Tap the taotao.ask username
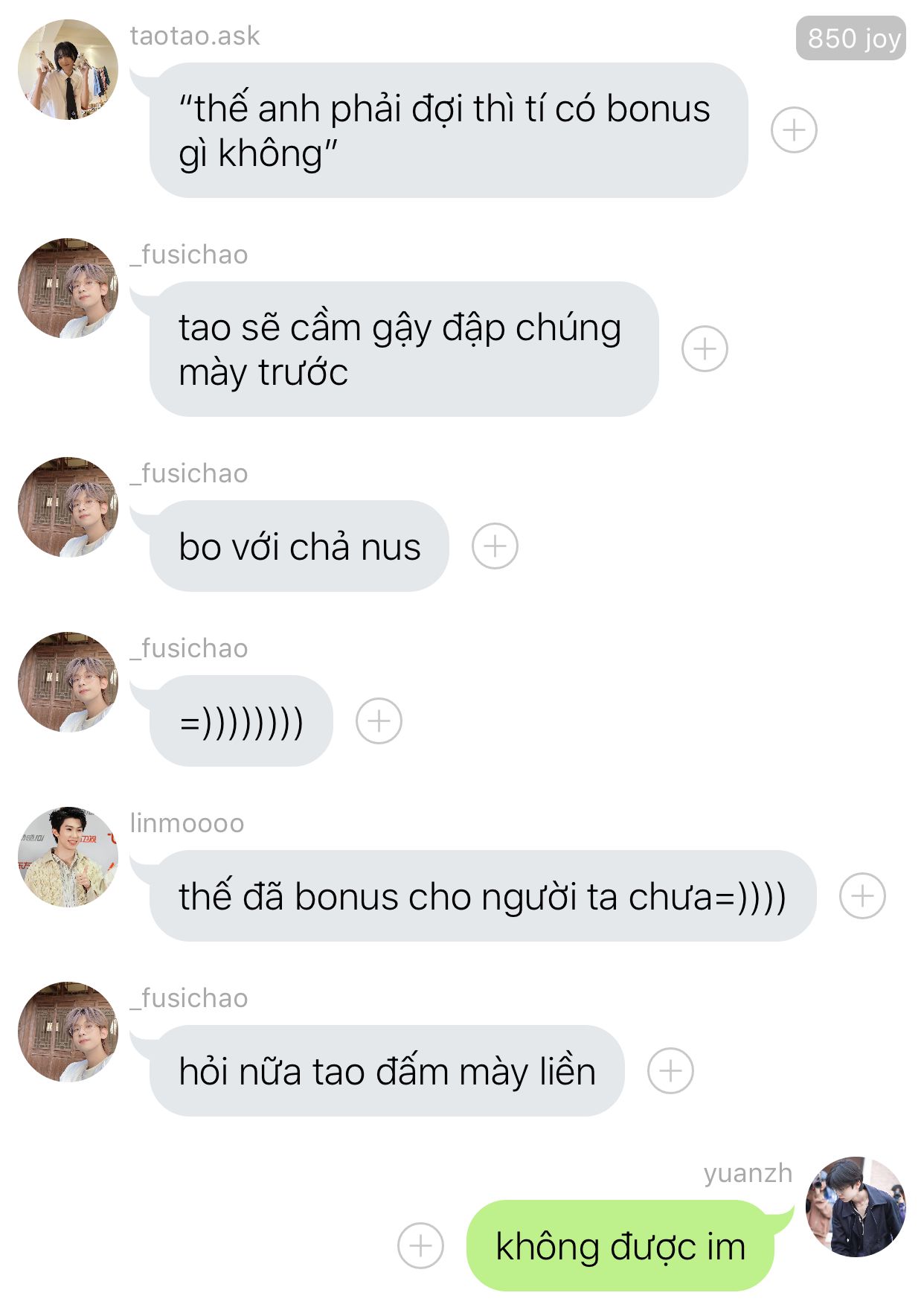 [195, 36]
